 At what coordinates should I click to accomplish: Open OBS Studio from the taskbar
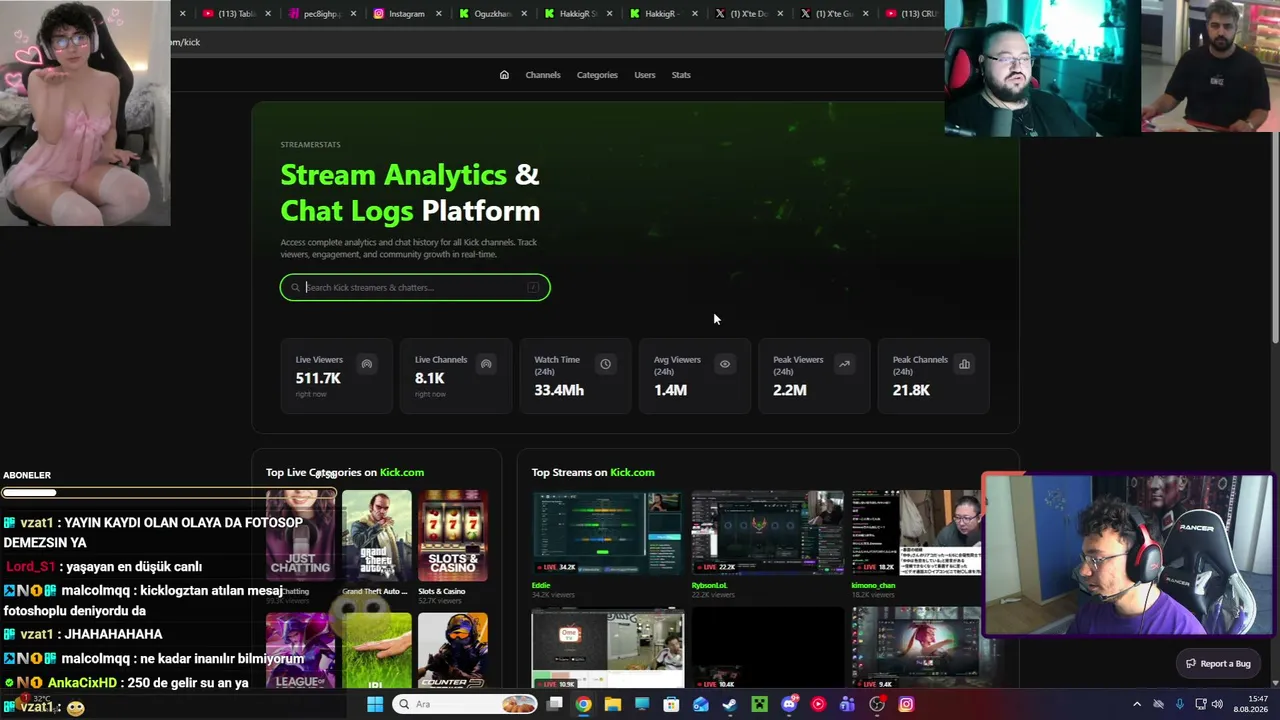pos(877,704)
